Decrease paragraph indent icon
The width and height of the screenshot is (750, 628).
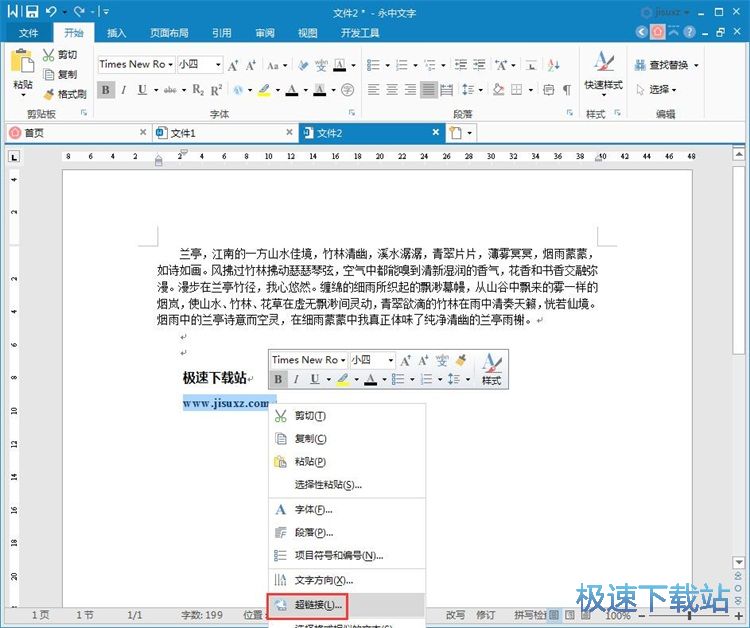tap(461, 65)
